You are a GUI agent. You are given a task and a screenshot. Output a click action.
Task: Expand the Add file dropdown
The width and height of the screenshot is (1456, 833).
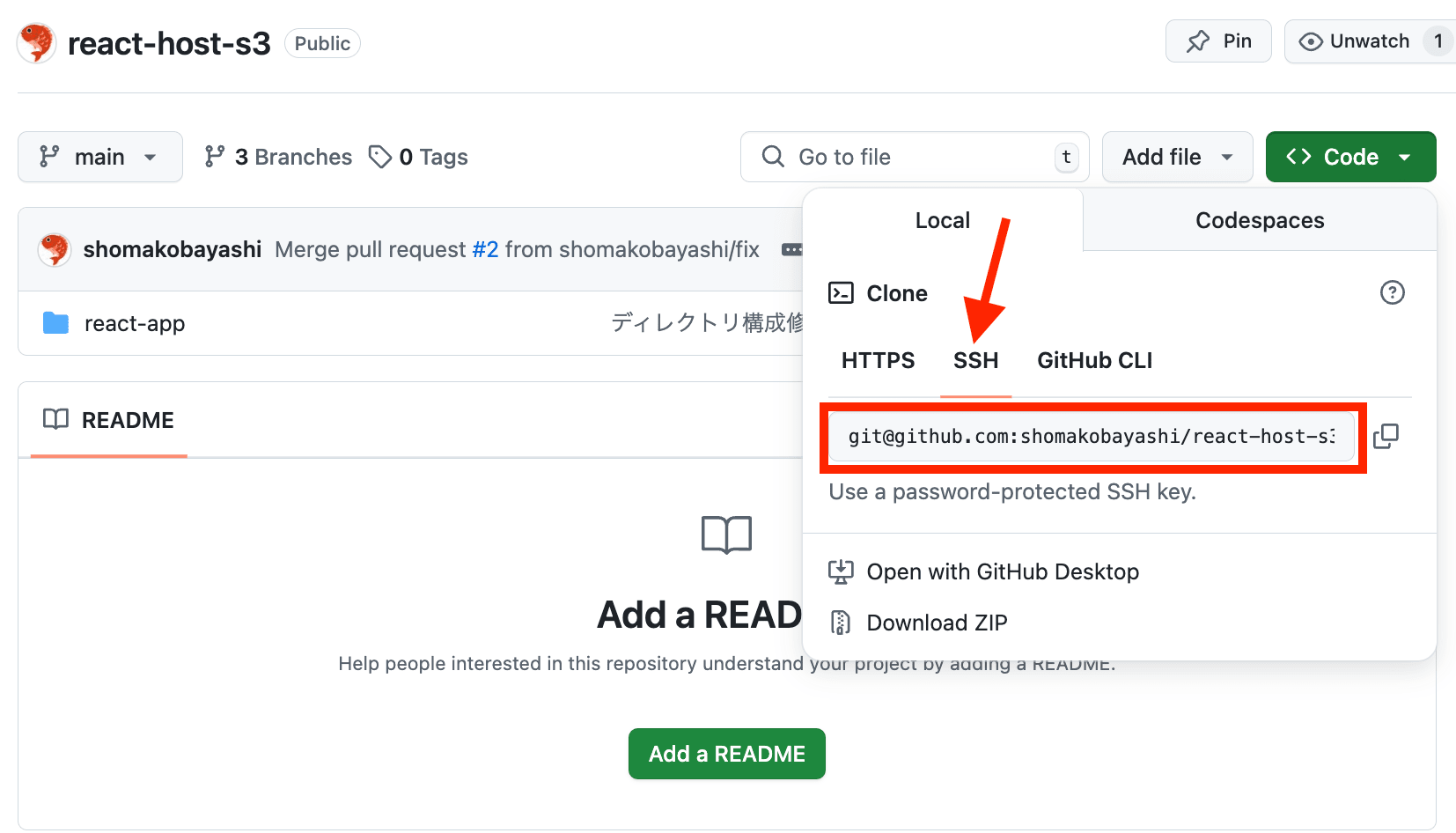coord(1177,157)
